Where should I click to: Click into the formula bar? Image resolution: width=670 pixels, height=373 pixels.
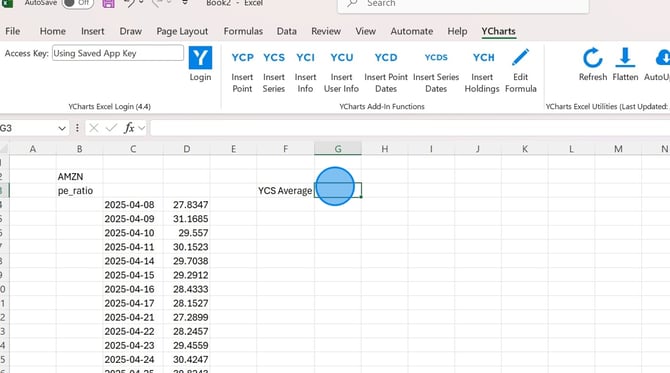410,128
